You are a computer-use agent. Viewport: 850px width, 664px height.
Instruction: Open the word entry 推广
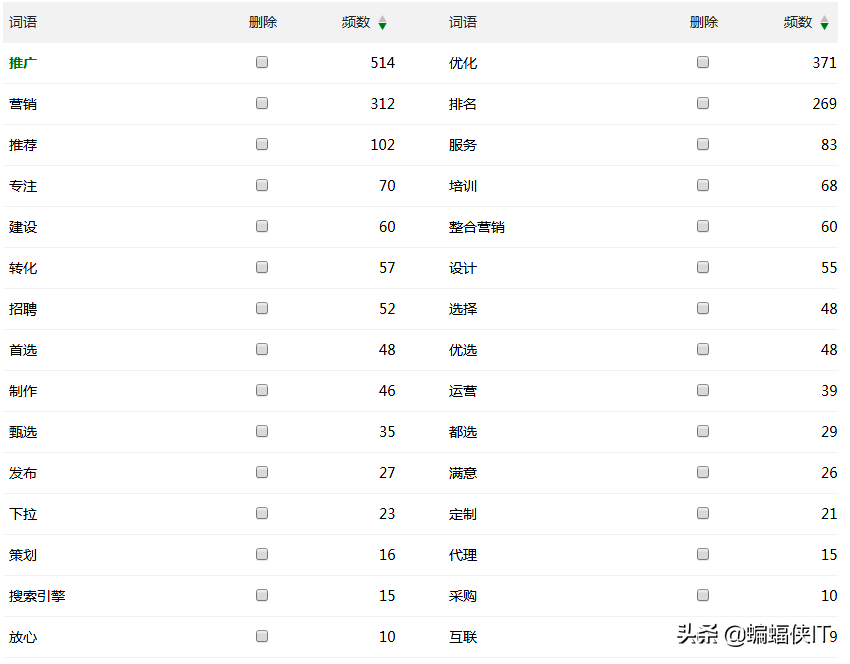pos(23,61)
